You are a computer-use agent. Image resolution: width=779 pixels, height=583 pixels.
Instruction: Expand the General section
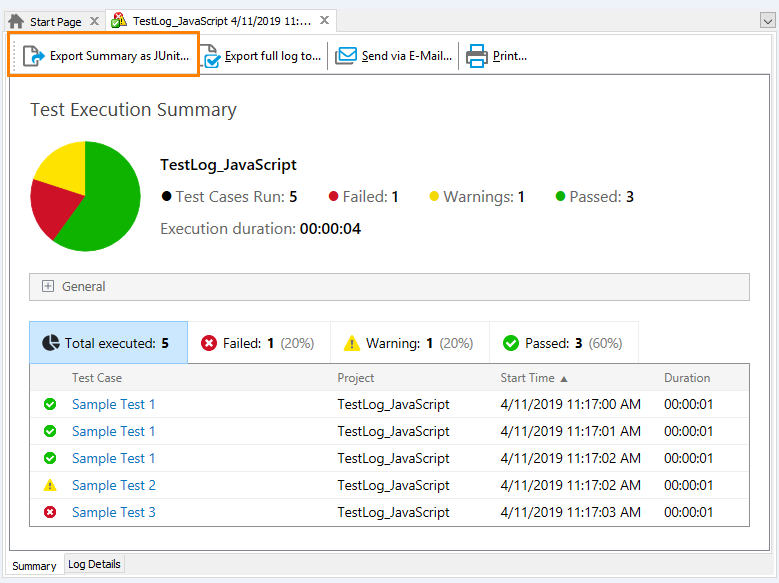(47, 286)
